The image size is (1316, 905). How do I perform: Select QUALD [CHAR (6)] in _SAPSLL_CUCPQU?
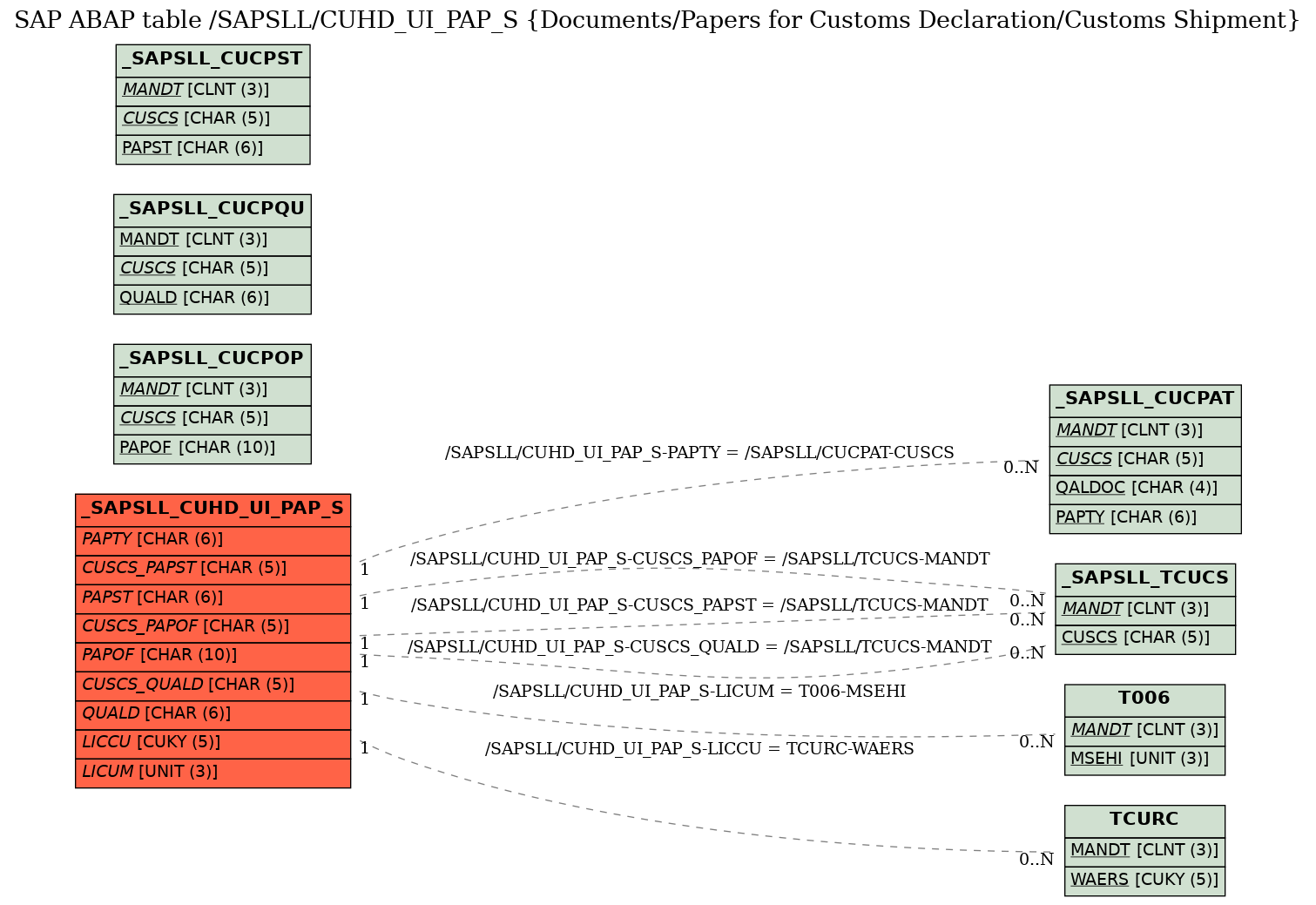tap(213, 299)
